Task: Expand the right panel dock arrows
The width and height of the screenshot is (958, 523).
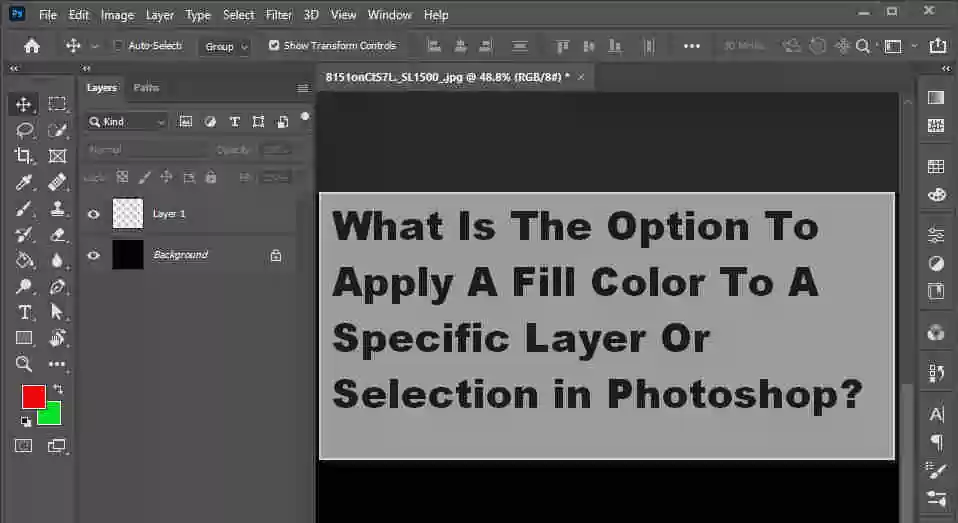Action: (946, 68)
